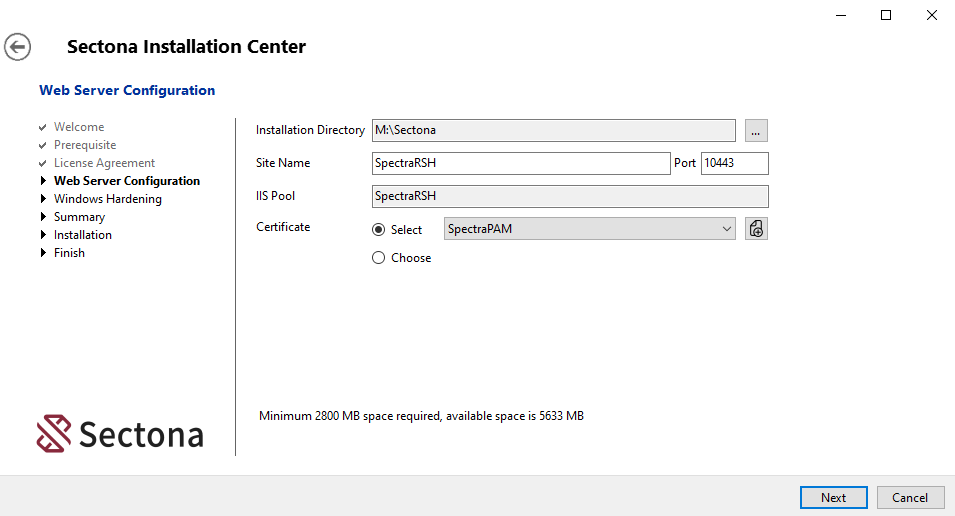Enable the 'Choose' certificate radio option
The width and height of the screenshot is (955, 516).
click(379, 258)
